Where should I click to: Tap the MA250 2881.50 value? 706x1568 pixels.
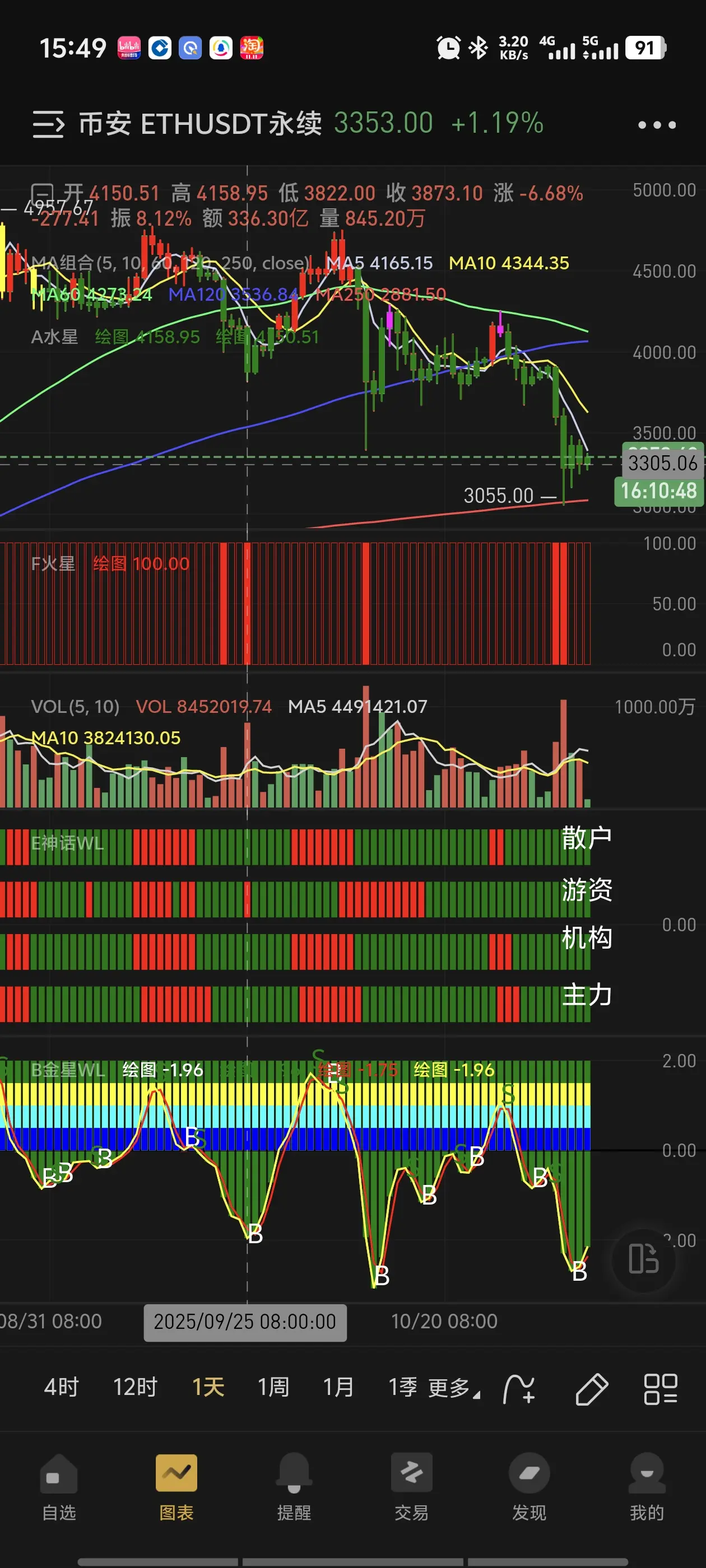pos(382,295)
